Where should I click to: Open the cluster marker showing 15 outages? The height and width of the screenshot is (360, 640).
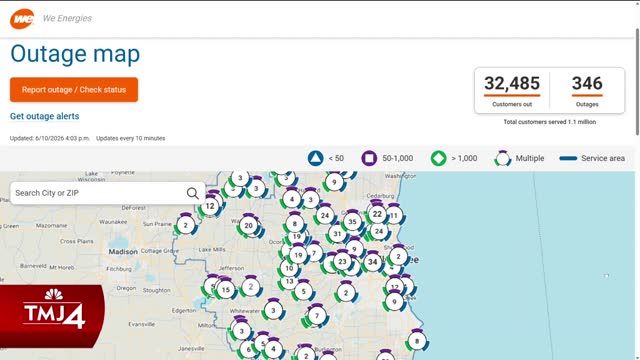coord(226,290)
